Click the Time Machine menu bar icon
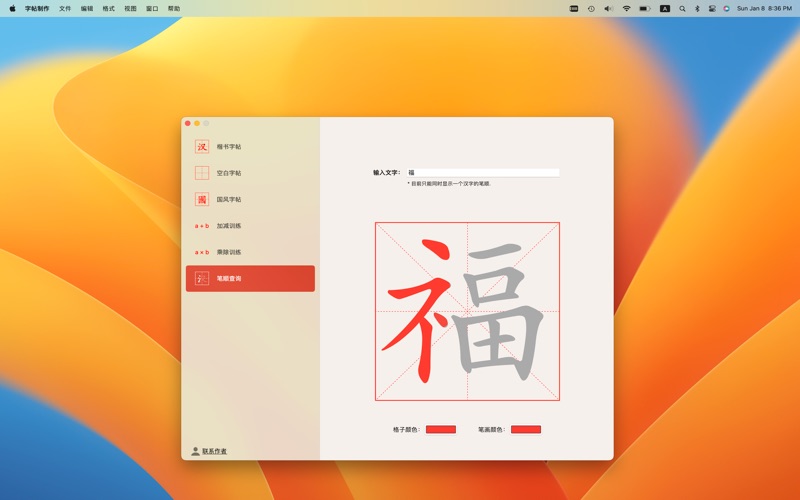This screenshot has height=500, width=800. pos(591,8)
